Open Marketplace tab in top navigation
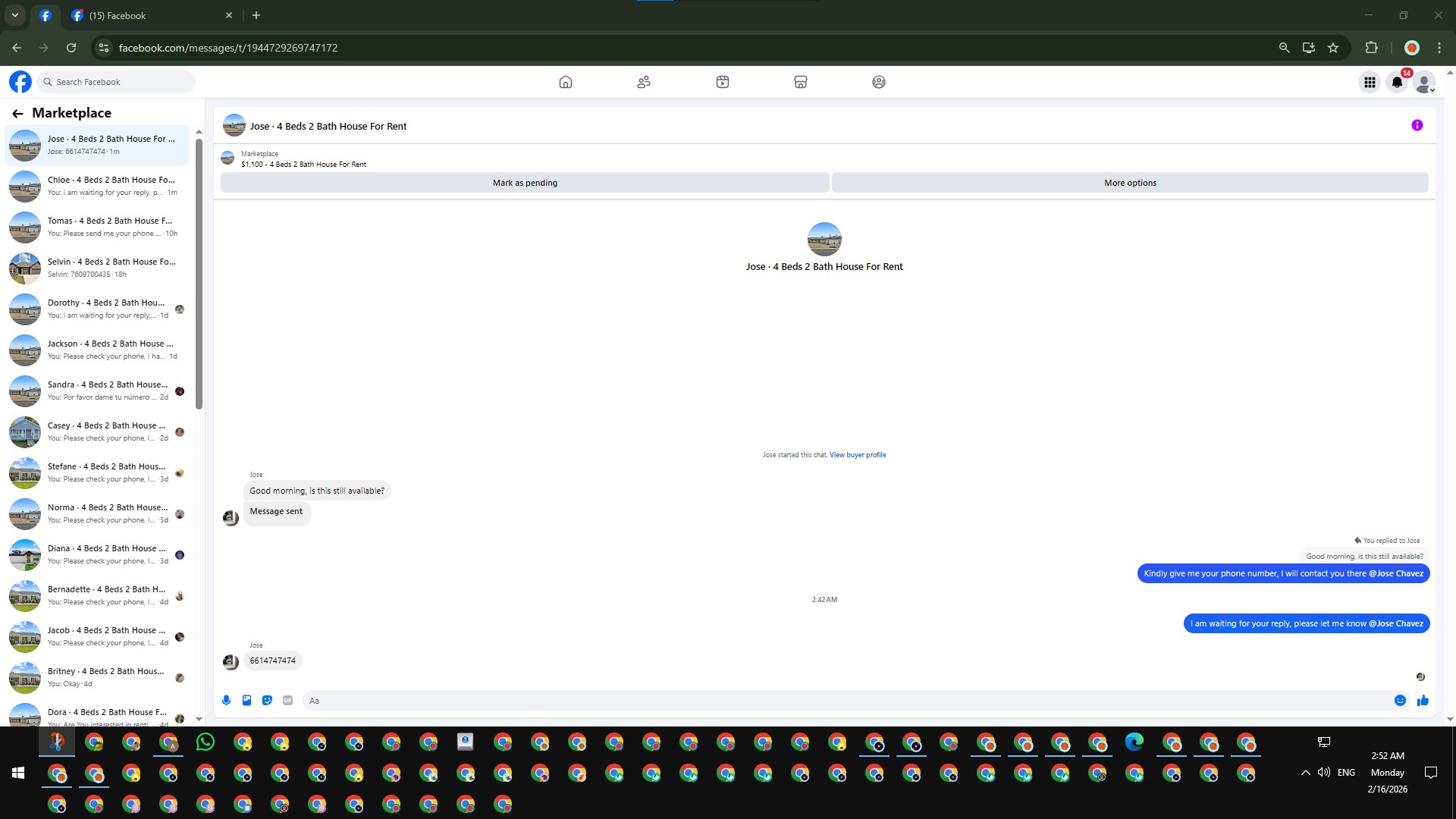Viewport: 1456px width, 819px height. [800, 82]
